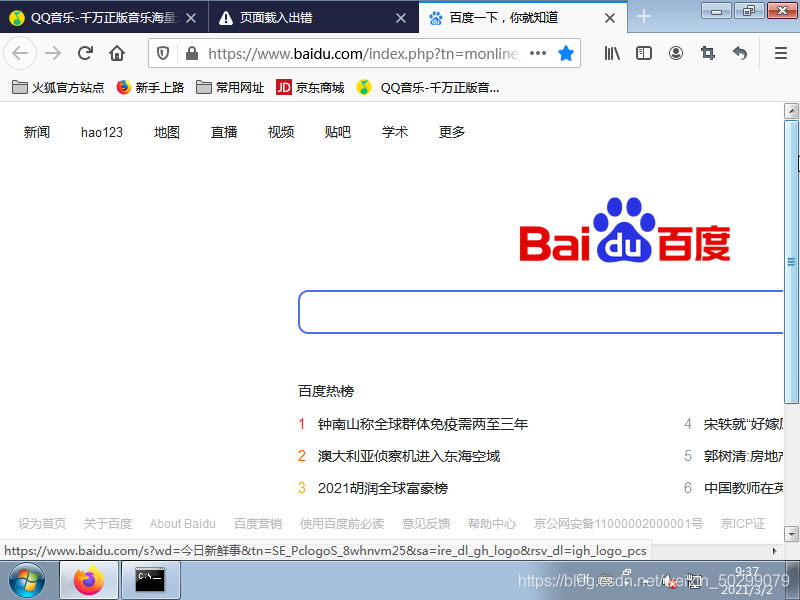The height and width of the screenshot is (600, 800).
Task: Click the vertical scrollbar down arrow
Action: tap(791, 534)
